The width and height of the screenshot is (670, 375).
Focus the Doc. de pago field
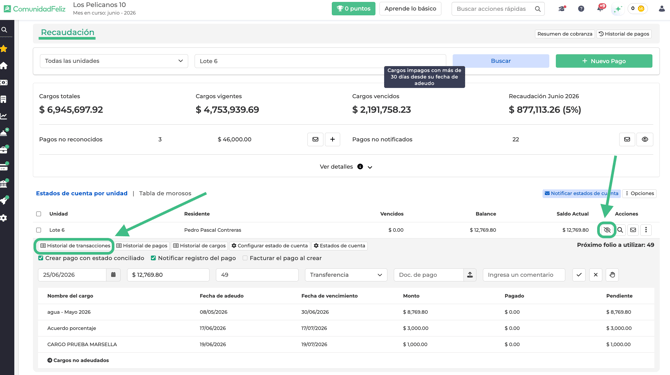click(x=429, y=275)
